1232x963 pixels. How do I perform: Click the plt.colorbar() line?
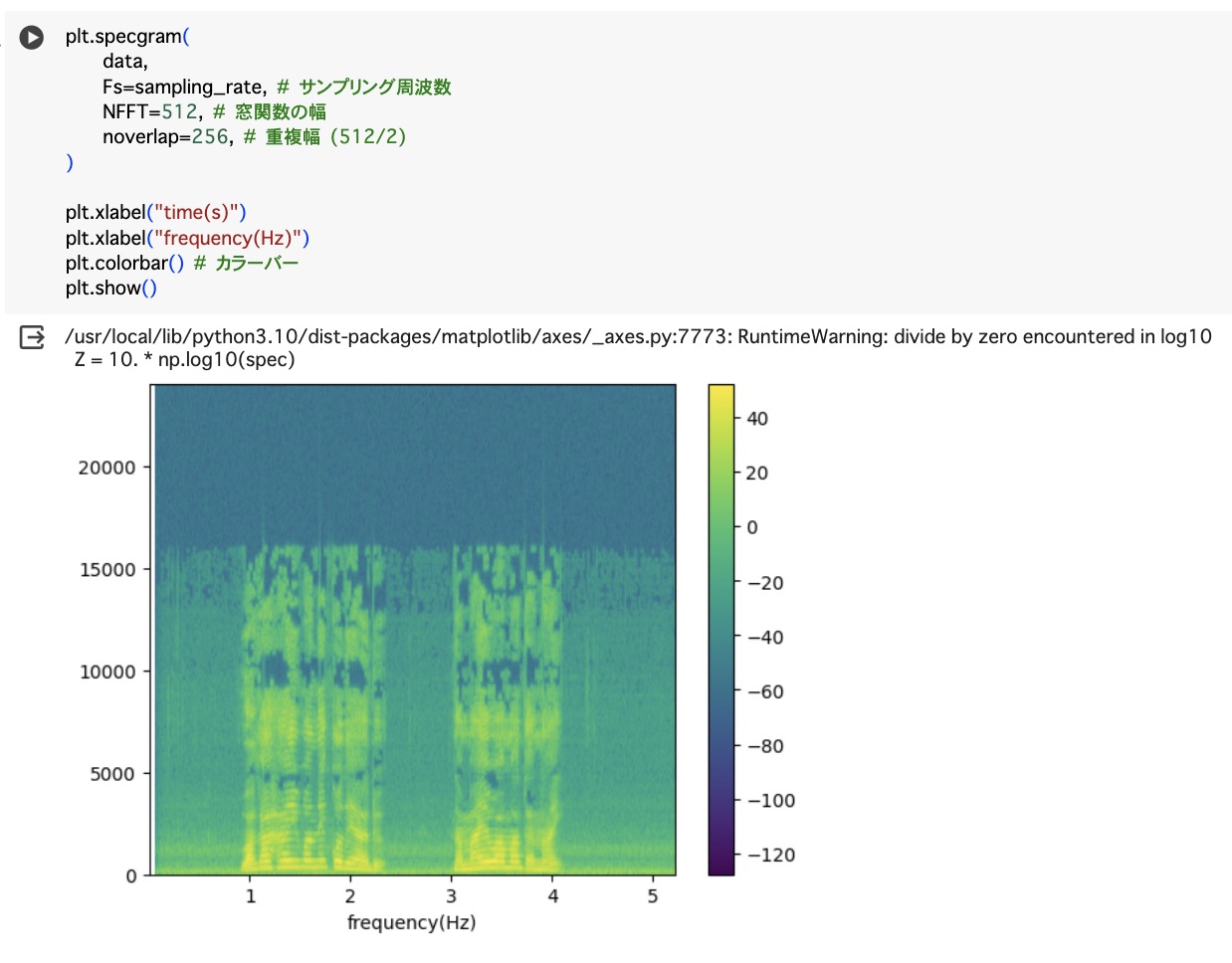point(124,264)
